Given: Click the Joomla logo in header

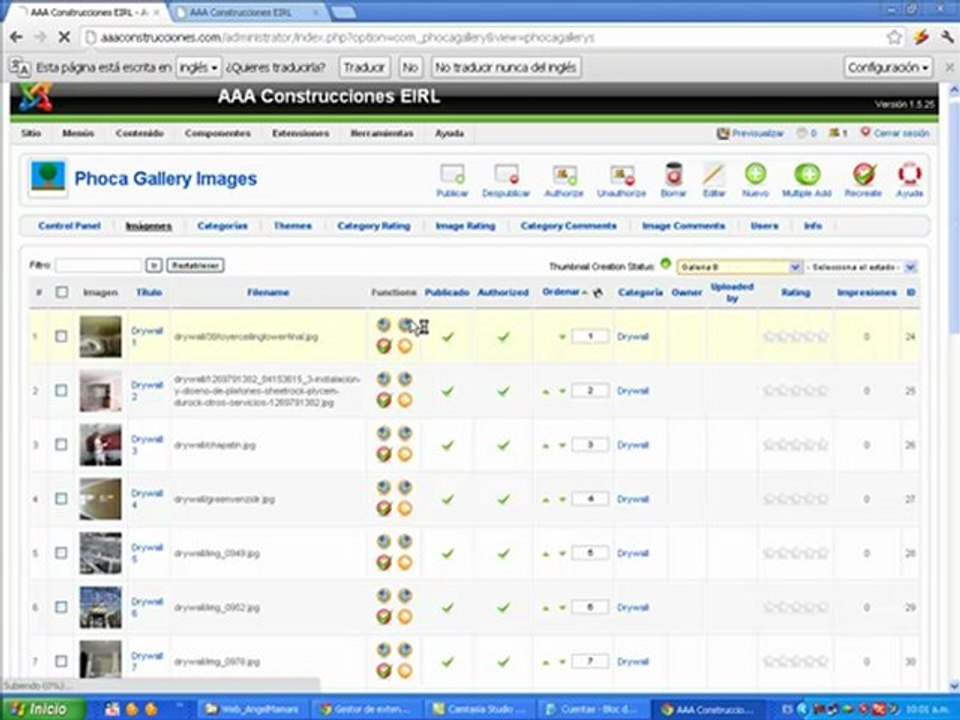Looking at the screenshot, I should 35,97.
